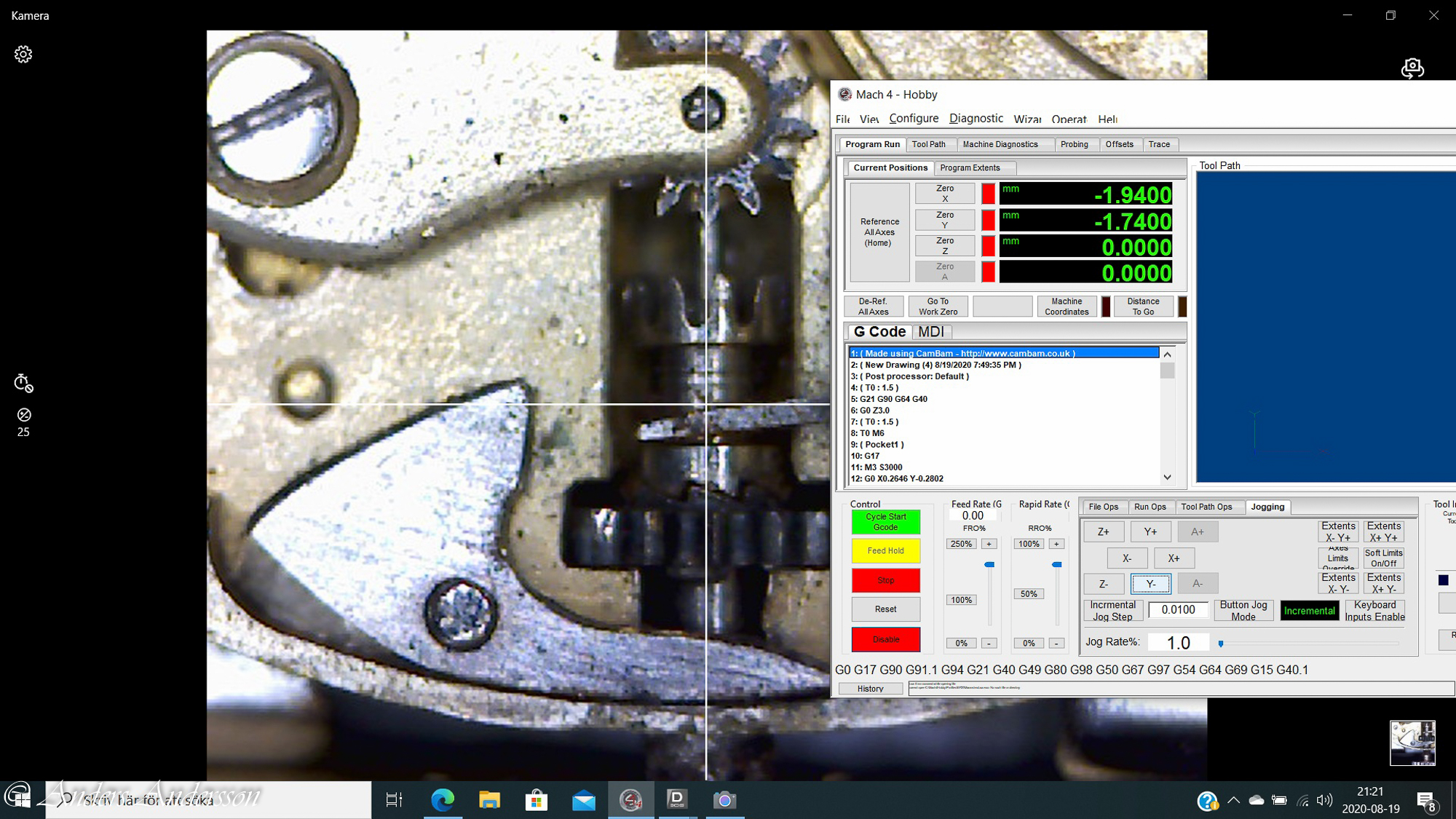Show hidden system tray icons chevron
This screenshot has height=819, width=1456.
coord(1233,800)
